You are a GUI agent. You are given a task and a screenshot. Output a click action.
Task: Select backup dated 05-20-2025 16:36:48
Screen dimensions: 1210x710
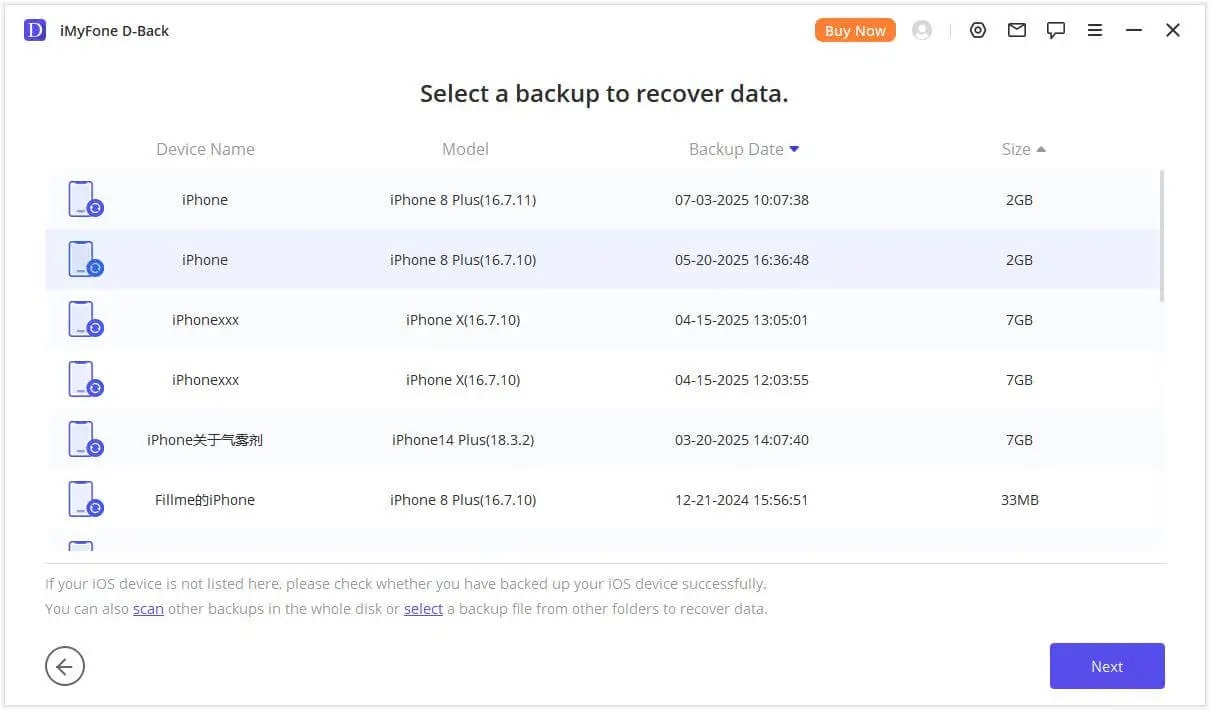(x=741, y=260)
